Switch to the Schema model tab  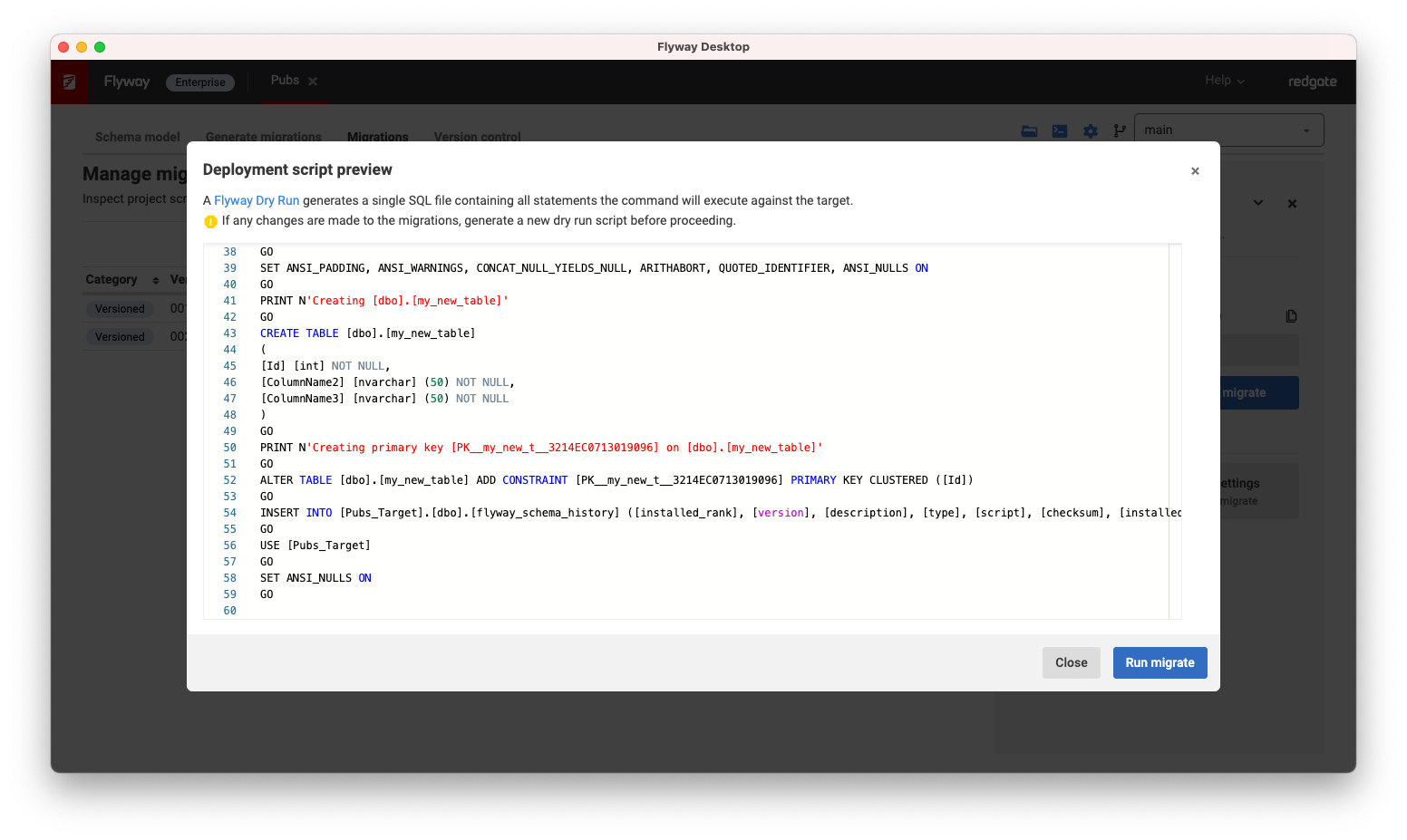(x=137, y=137)
